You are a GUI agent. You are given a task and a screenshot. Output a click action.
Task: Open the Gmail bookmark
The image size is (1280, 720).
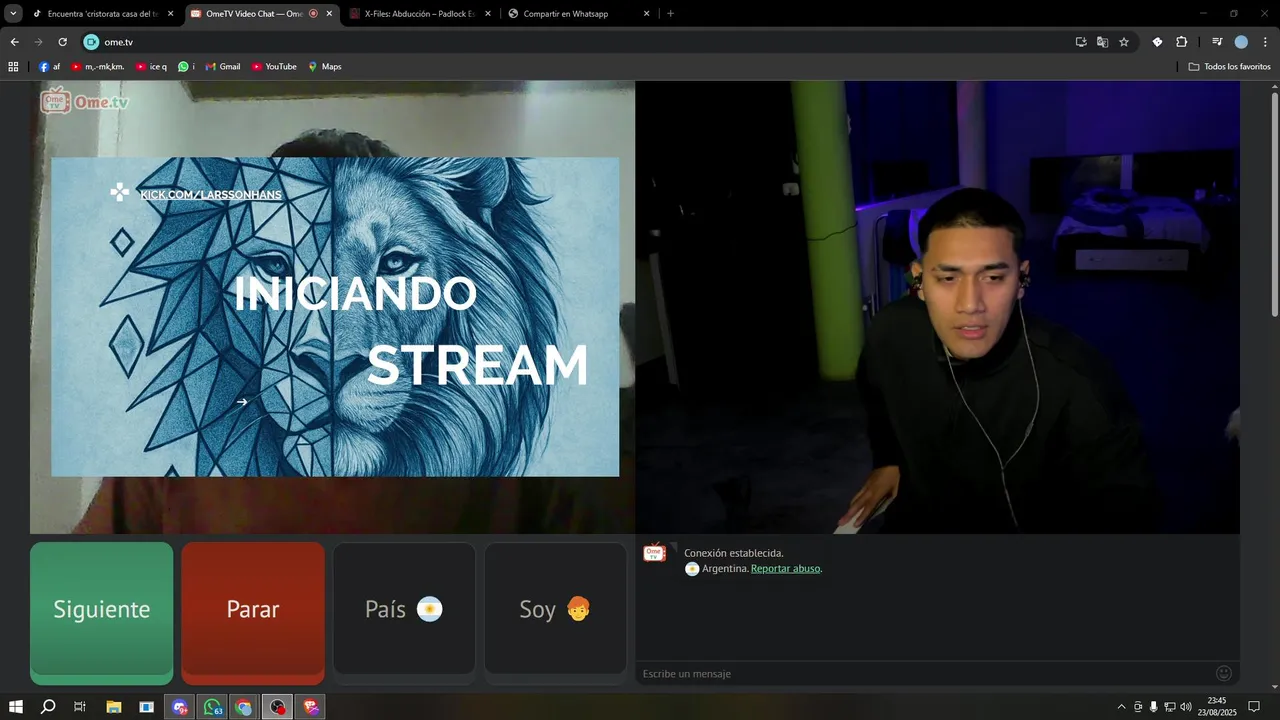coord(223,67)
